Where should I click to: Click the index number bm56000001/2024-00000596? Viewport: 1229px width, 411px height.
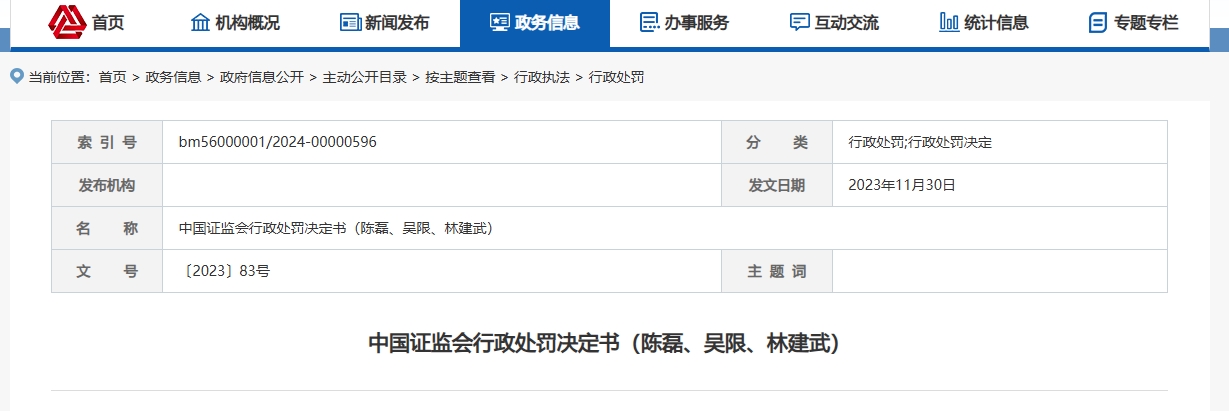[x=278, y=142]
